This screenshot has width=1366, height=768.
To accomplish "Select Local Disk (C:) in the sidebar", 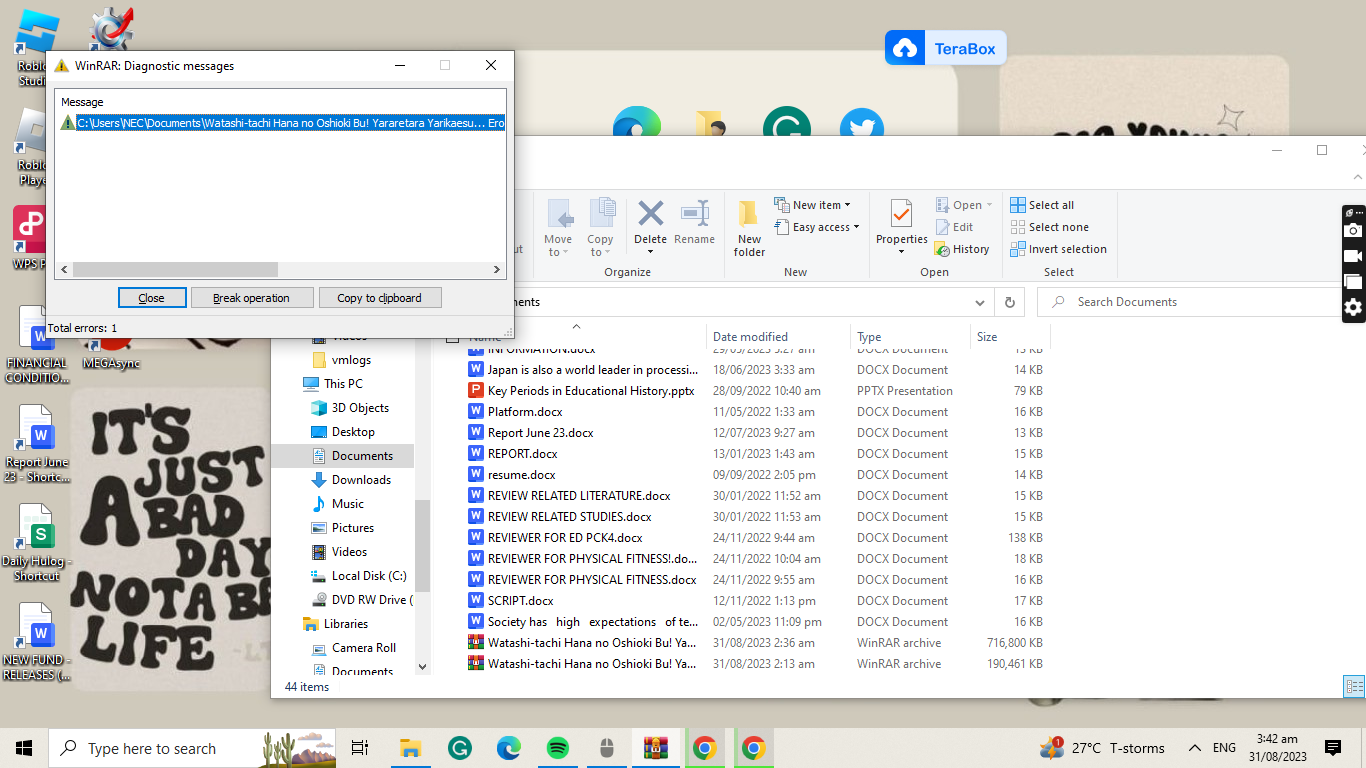I will click(x=368, y=576).
